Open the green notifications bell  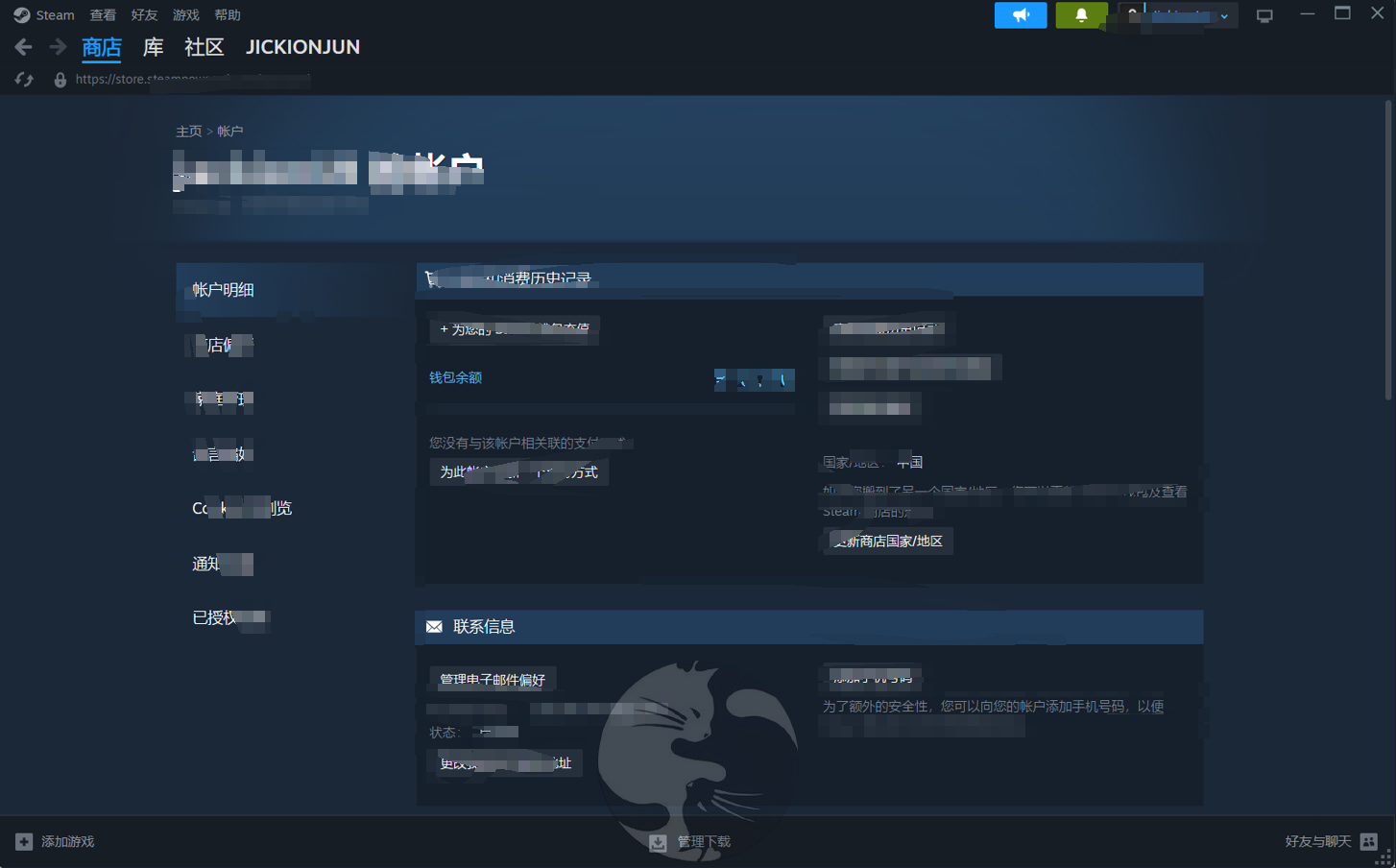click(x=1080, y=15)
